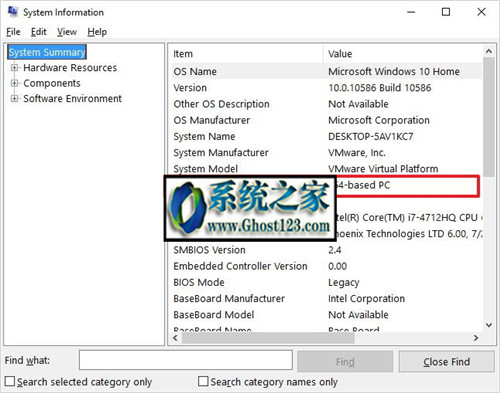The width and height of the screenshot is (500, 393).
Task: Expand the Components node
Action: [x=14, y=83]
